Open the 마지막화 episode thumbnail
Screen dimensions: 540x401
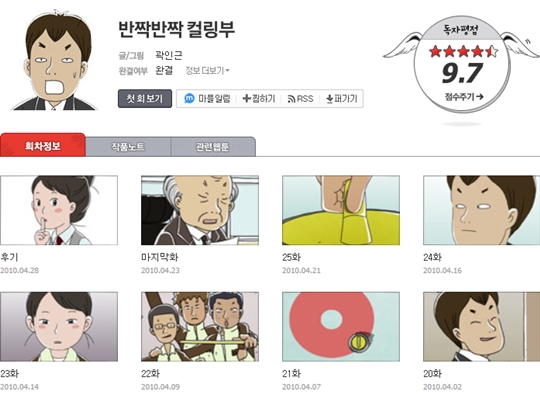click(200, 210)
